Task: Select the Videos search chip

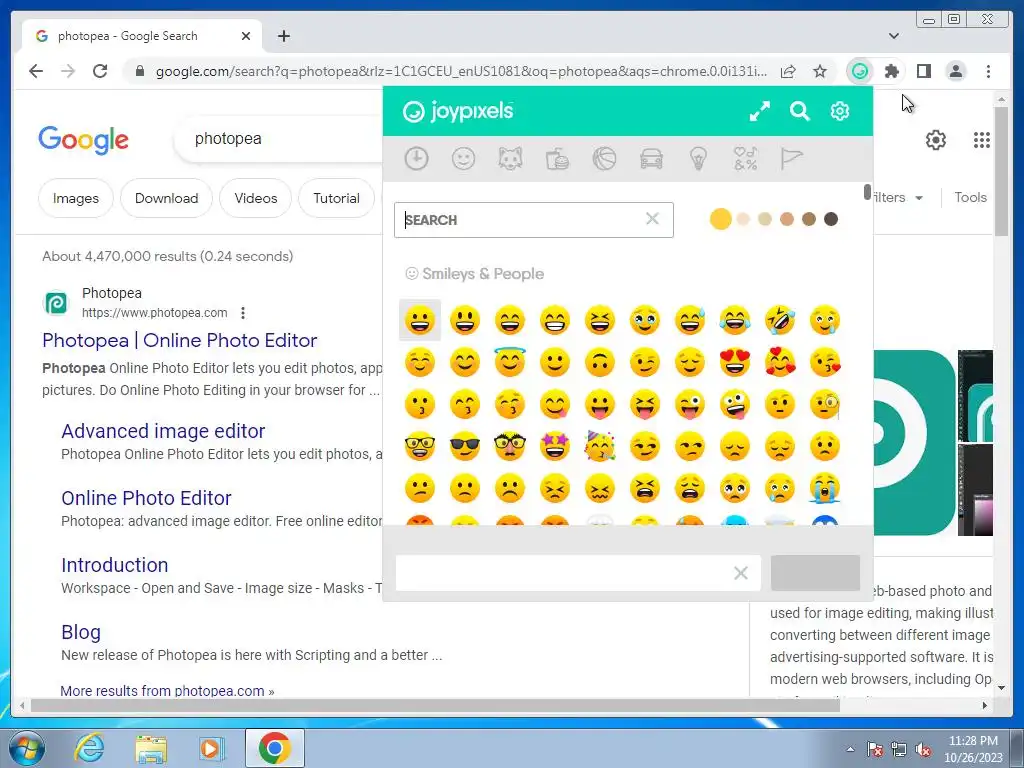Action: pos(255,198)
